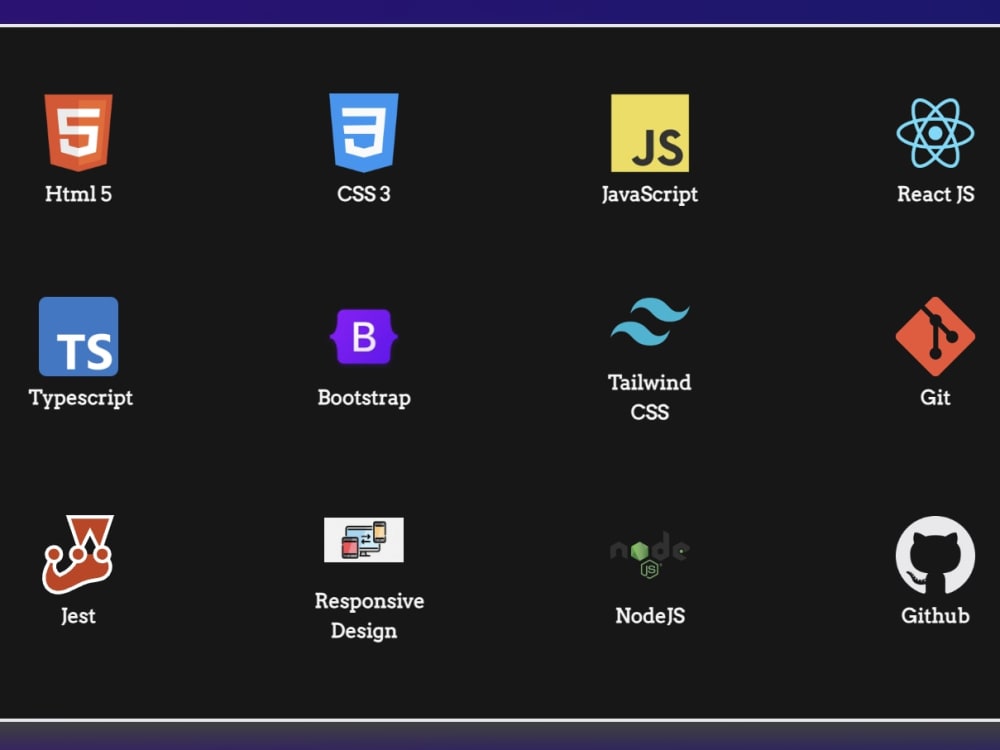The height and width of the screenshot is (750, 1000).
Task: Select the "Tailwind CSS" label
Action: (x=649, y=397)
